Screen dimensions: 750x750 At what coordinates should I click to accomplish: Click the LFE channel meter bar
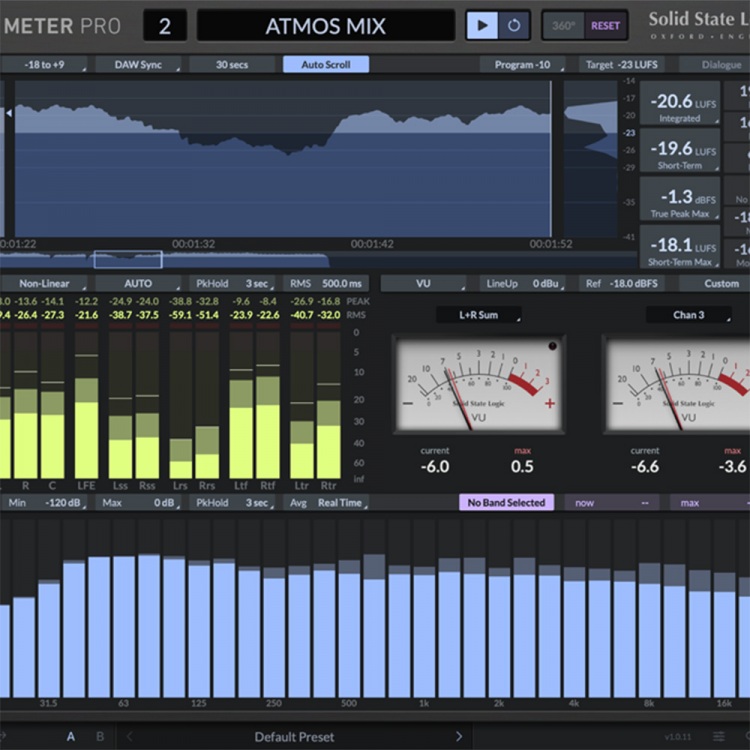(x=87, y=405)
